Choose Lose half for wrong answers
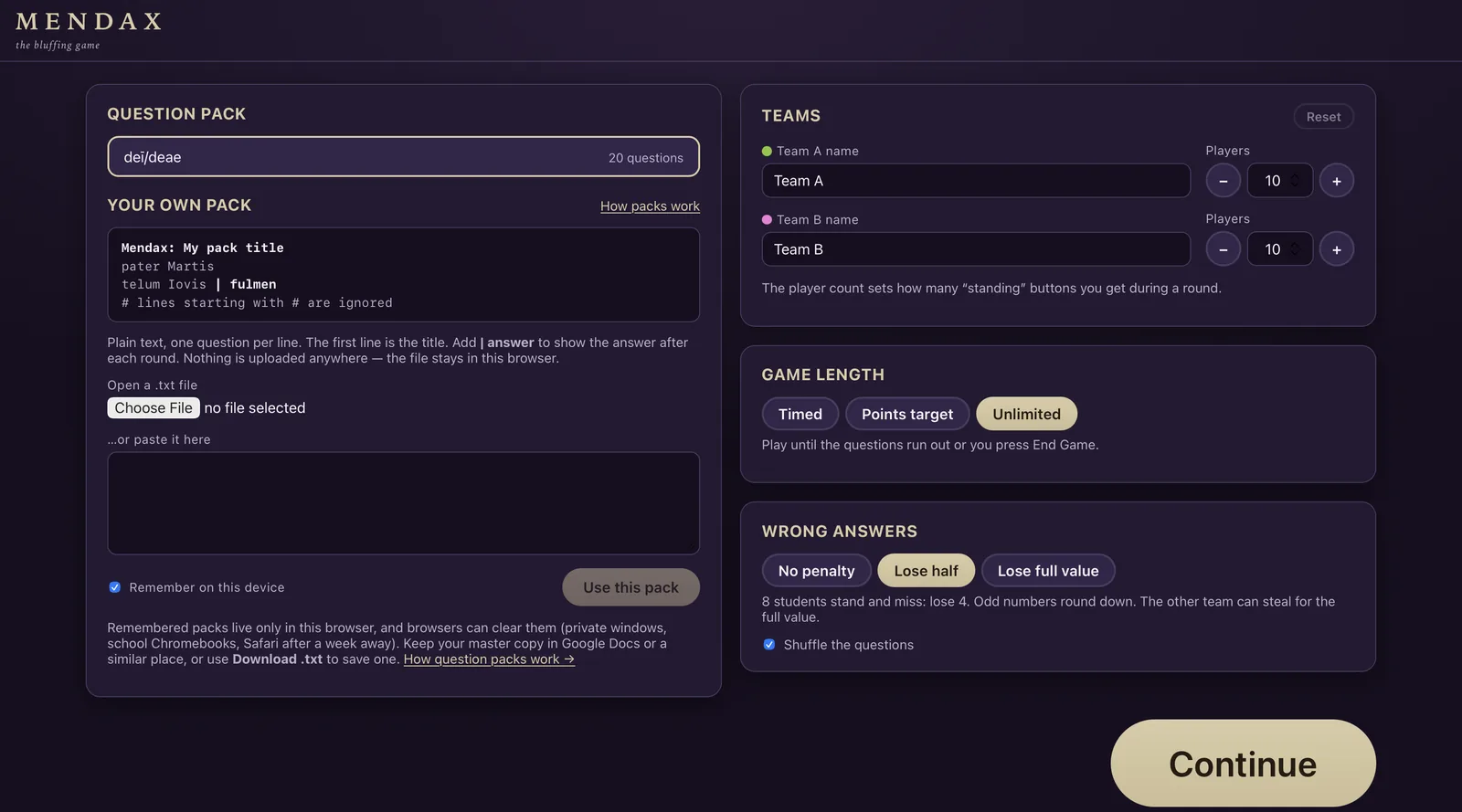The image size is (1462, 812). click(x=927, y=571)
